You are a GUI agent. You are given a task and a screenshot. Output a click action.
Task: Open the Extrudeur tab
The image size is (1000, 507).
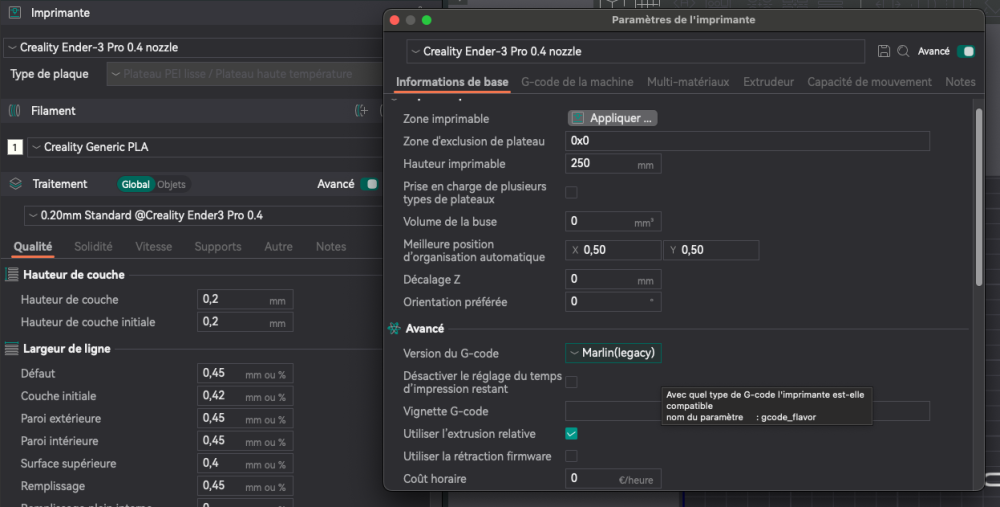768,82
